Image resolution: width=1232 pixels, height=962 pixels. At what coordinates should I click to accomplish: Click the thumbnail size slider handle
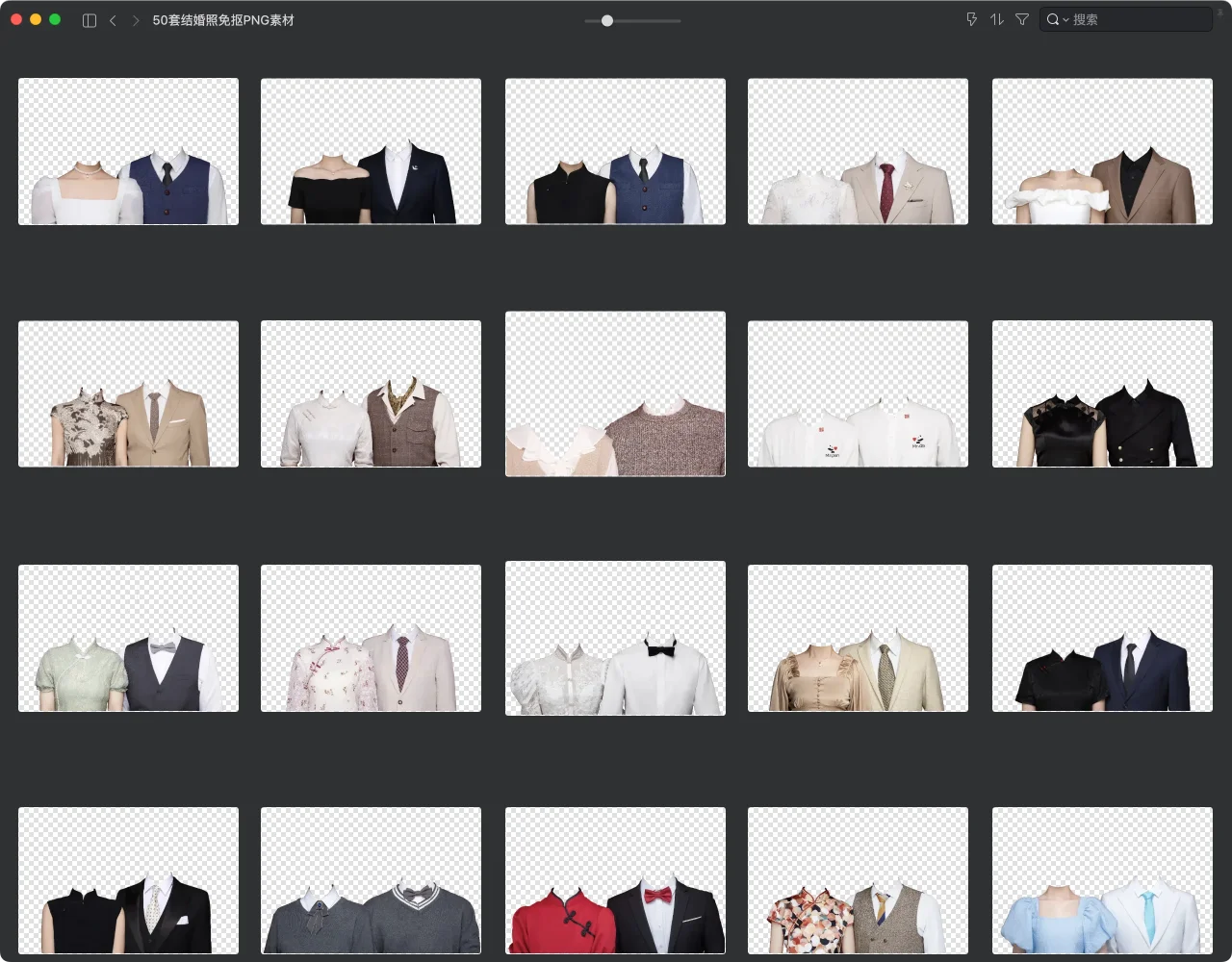point(607,20)
